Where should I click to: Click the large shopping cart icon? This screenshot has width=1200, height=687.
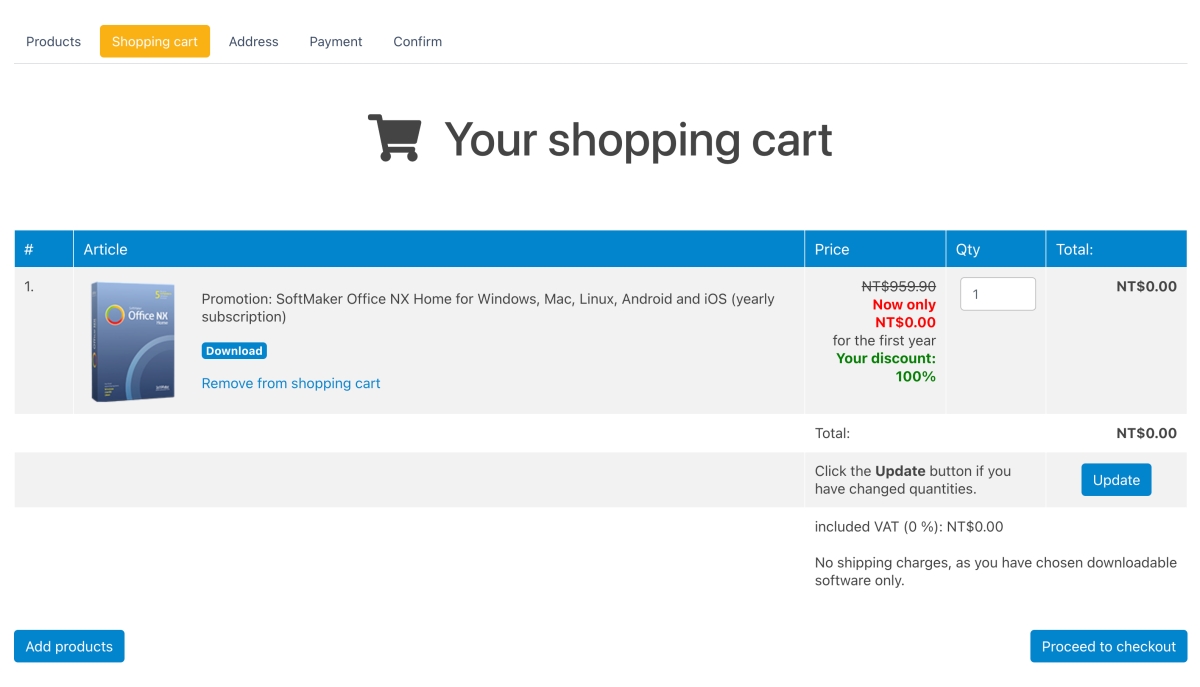(394, 138)
